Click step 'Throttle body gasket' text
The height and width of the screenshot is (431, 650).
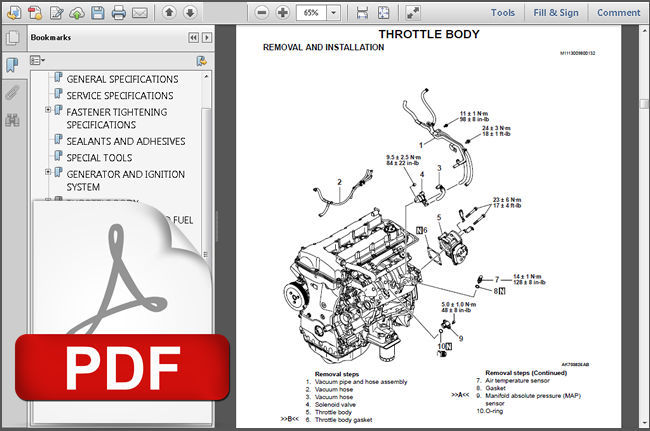[x=343, y=420]
